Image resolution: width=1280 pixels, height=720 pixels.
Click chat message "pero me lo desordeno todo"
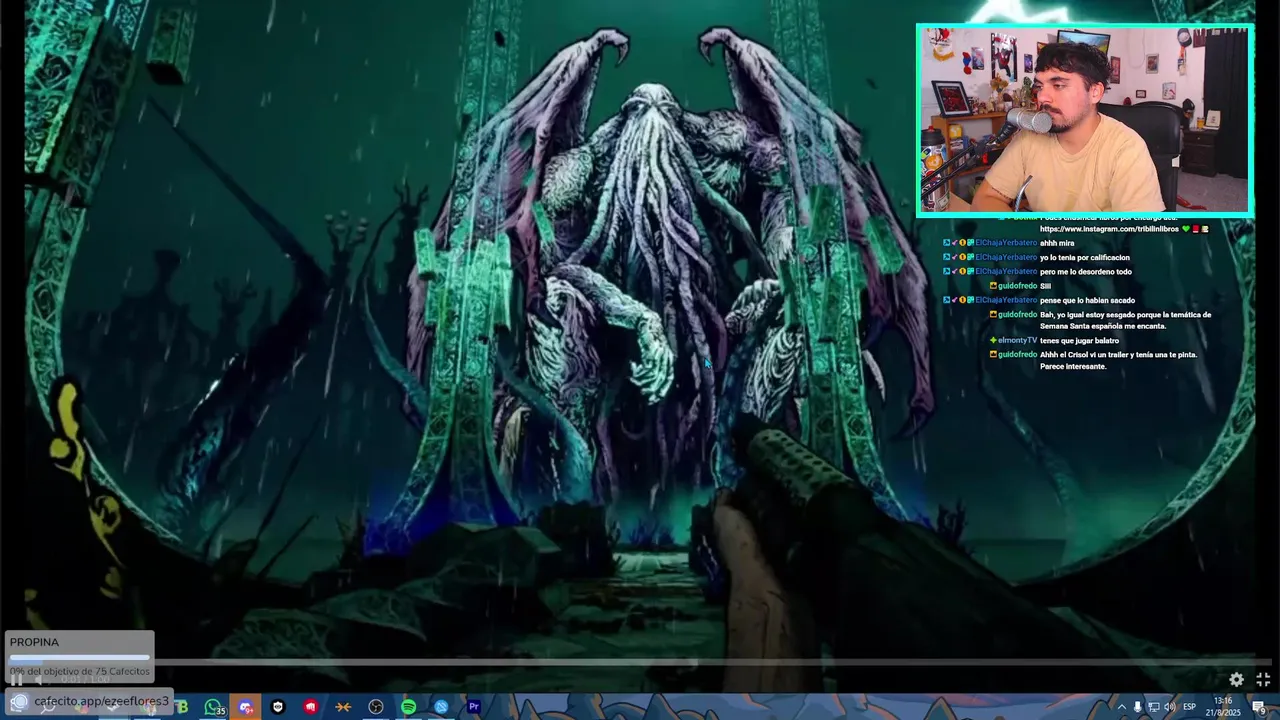pyautogui.click(x=1086, y=271)
